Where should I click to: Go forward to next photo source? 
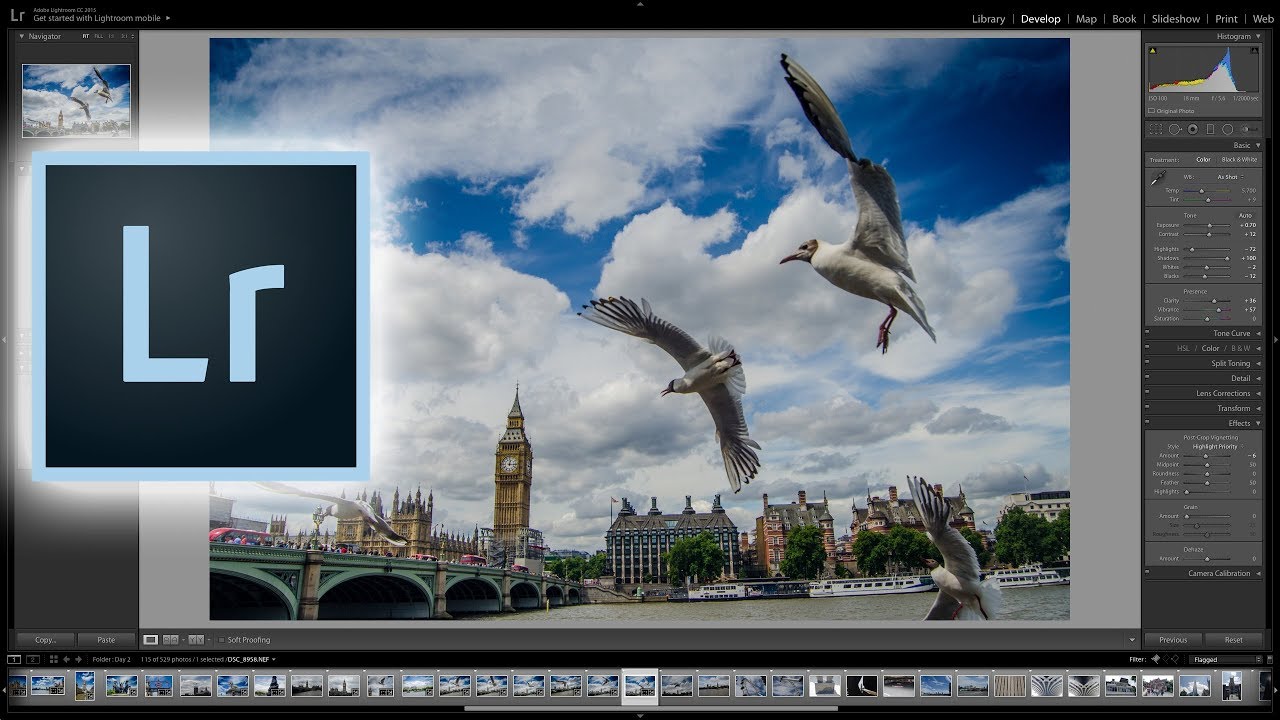click(x=79, y=659)
